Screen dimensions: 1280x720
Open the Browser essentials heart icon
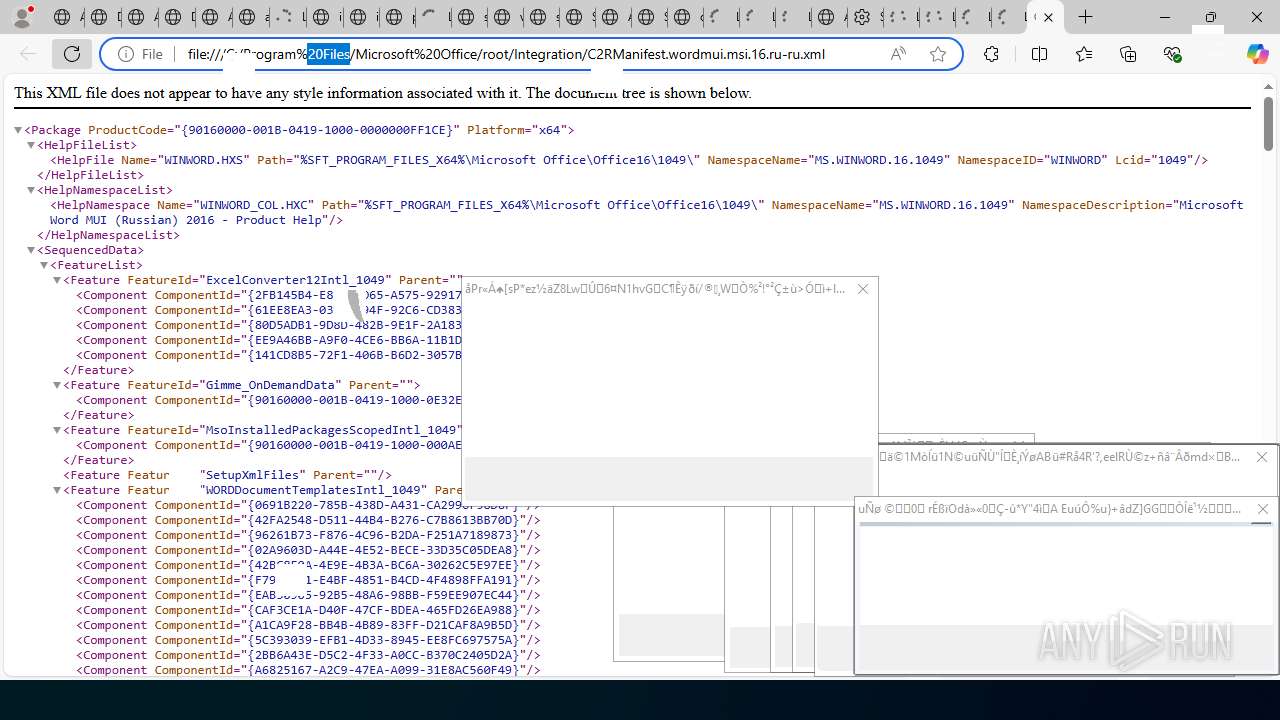(1173, 54)
